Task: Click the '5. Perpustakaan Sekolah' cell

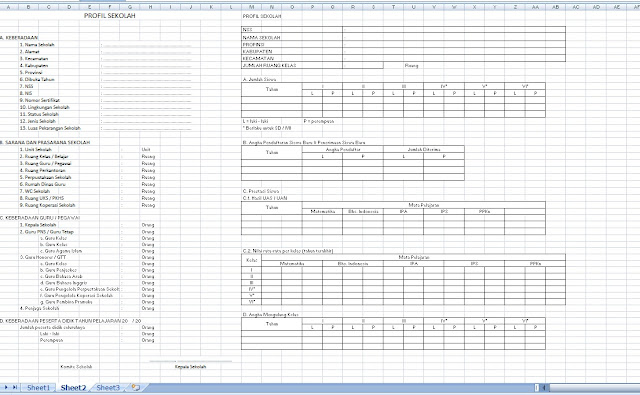Action: click(45, 177)
